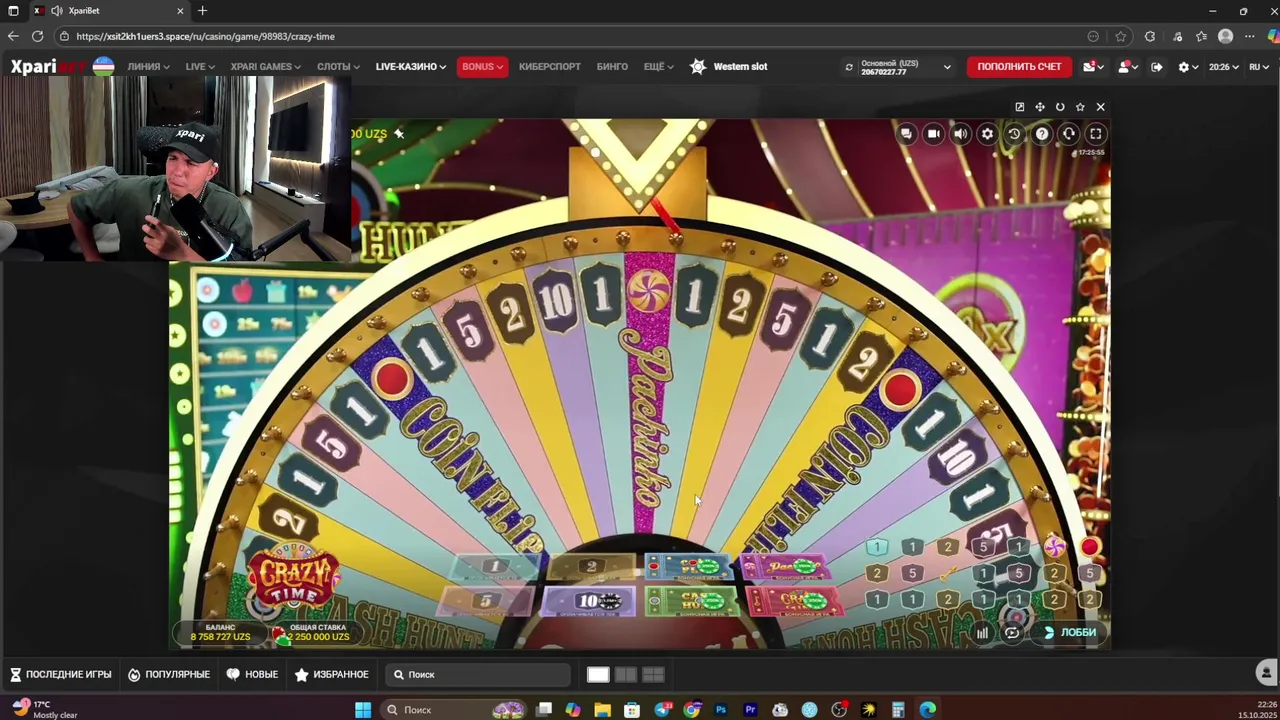Expand the Основной (UZS) account dropdown
Image resolution: width=1280 pixels, height=720 pixels.
(905, 67)
